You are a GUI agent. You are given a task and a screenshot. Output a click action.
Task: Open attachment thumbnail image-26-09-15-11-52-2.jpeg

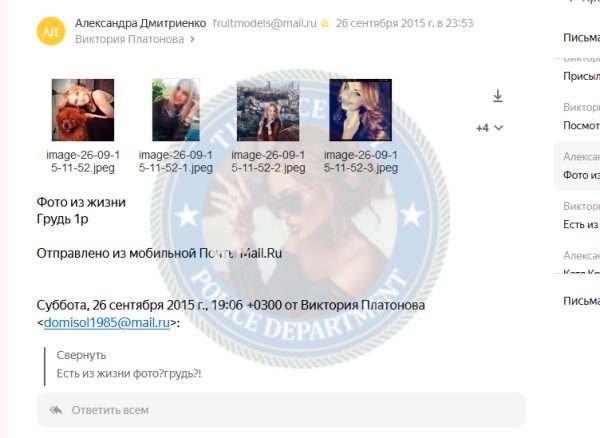click(268, 110)
